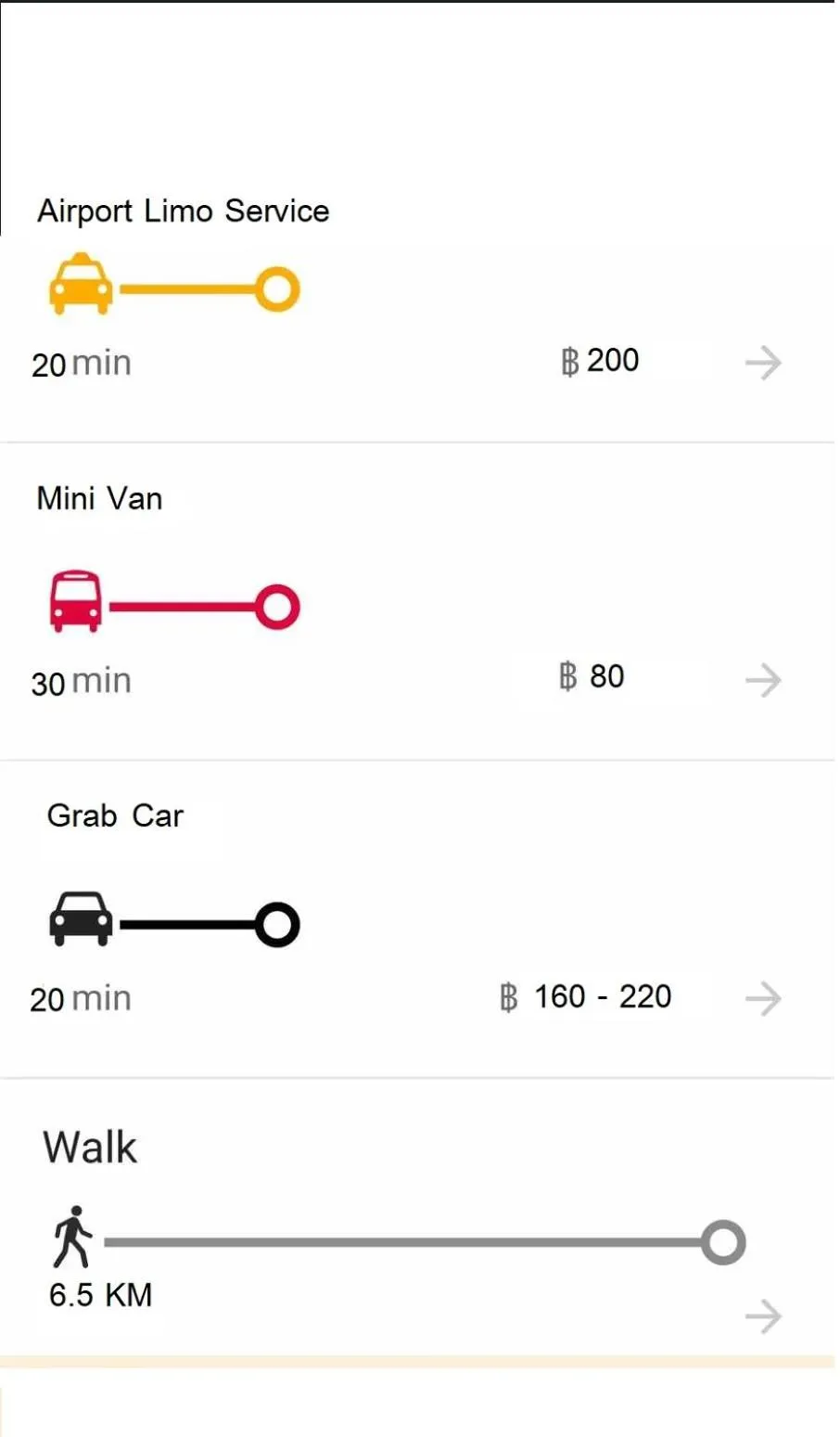Image resolution: width=840 pixels, height=1437 pixels.
Task: Choose the Mini Van label
Action: pos(100,499)
